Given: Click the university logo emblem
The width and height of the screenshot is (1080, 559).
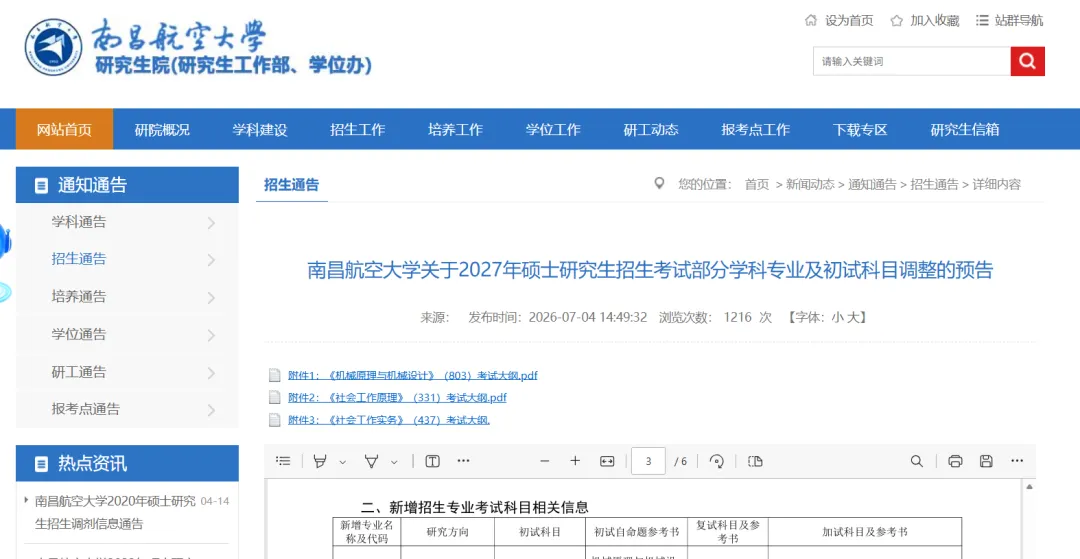Looking at the screenshot, I should pyautogui.click(x=53, y=46).
